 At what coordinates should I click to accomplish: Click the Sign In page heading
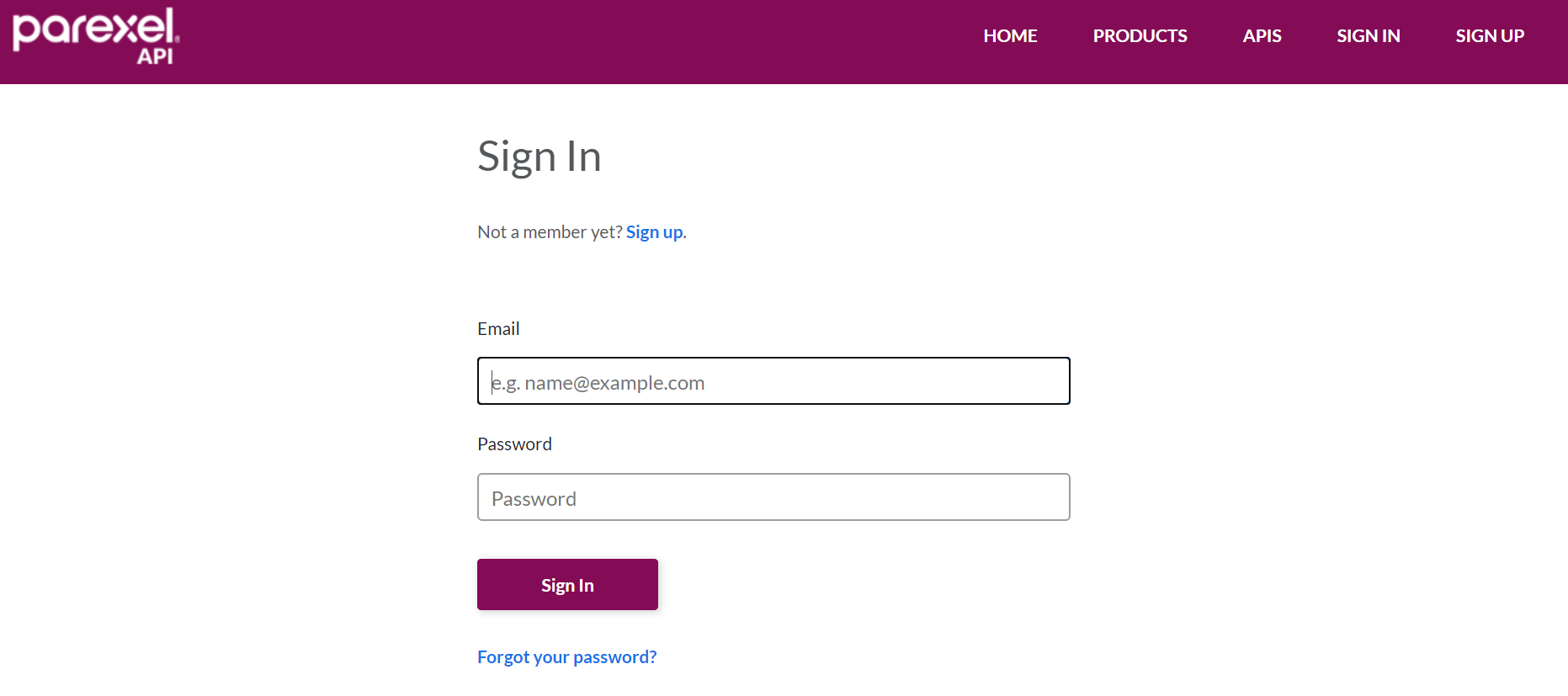(x=539, y=156)
